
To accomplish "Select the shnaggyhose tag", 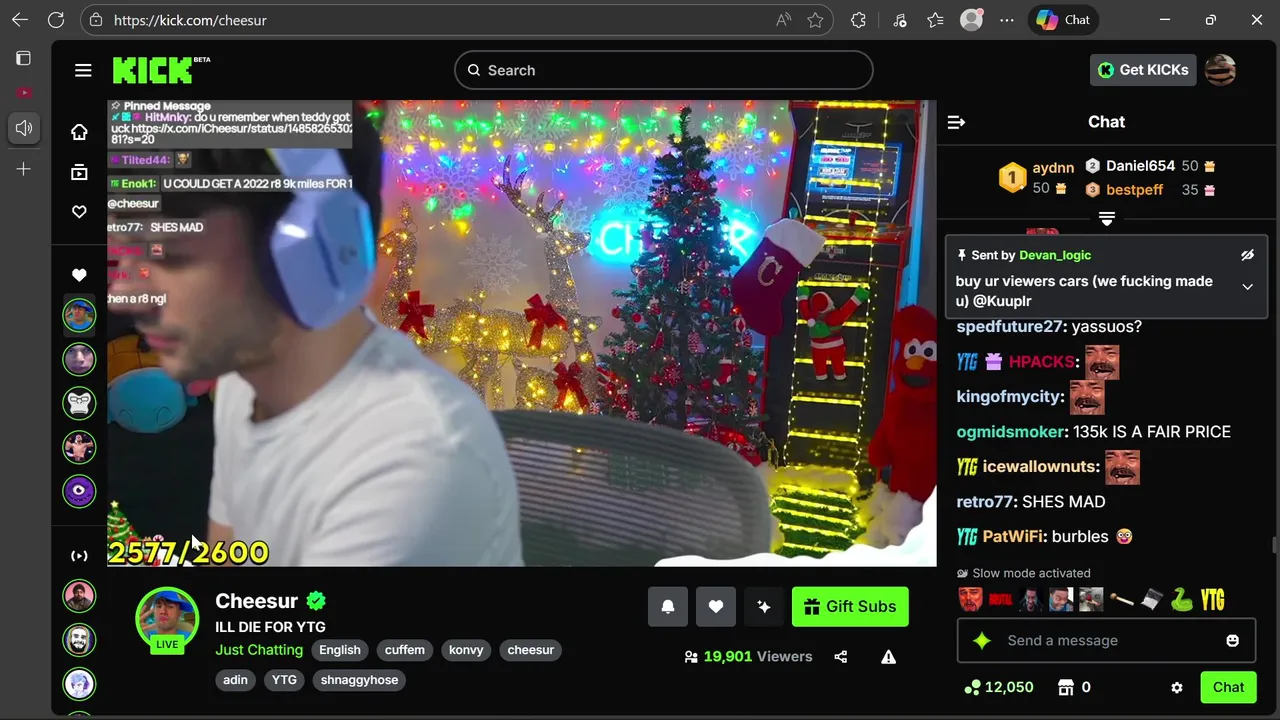I will [x=360, y=680].
